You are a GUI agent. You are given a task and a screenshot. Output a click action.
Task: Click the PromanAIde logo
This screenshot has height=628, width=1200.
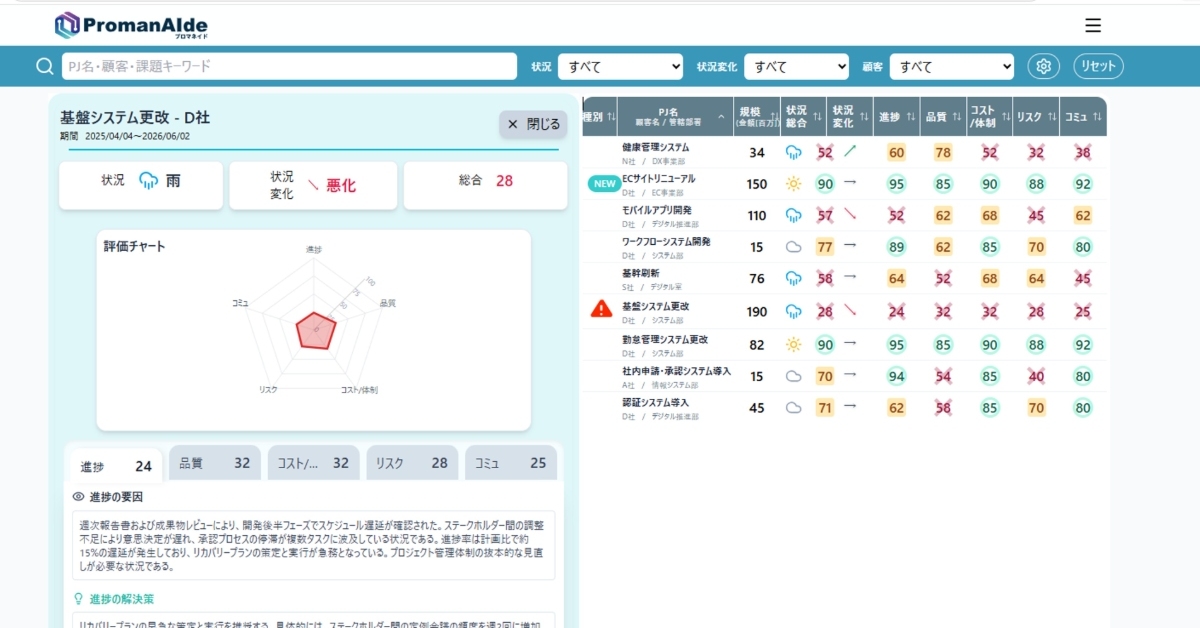click(x=131, y=26)
